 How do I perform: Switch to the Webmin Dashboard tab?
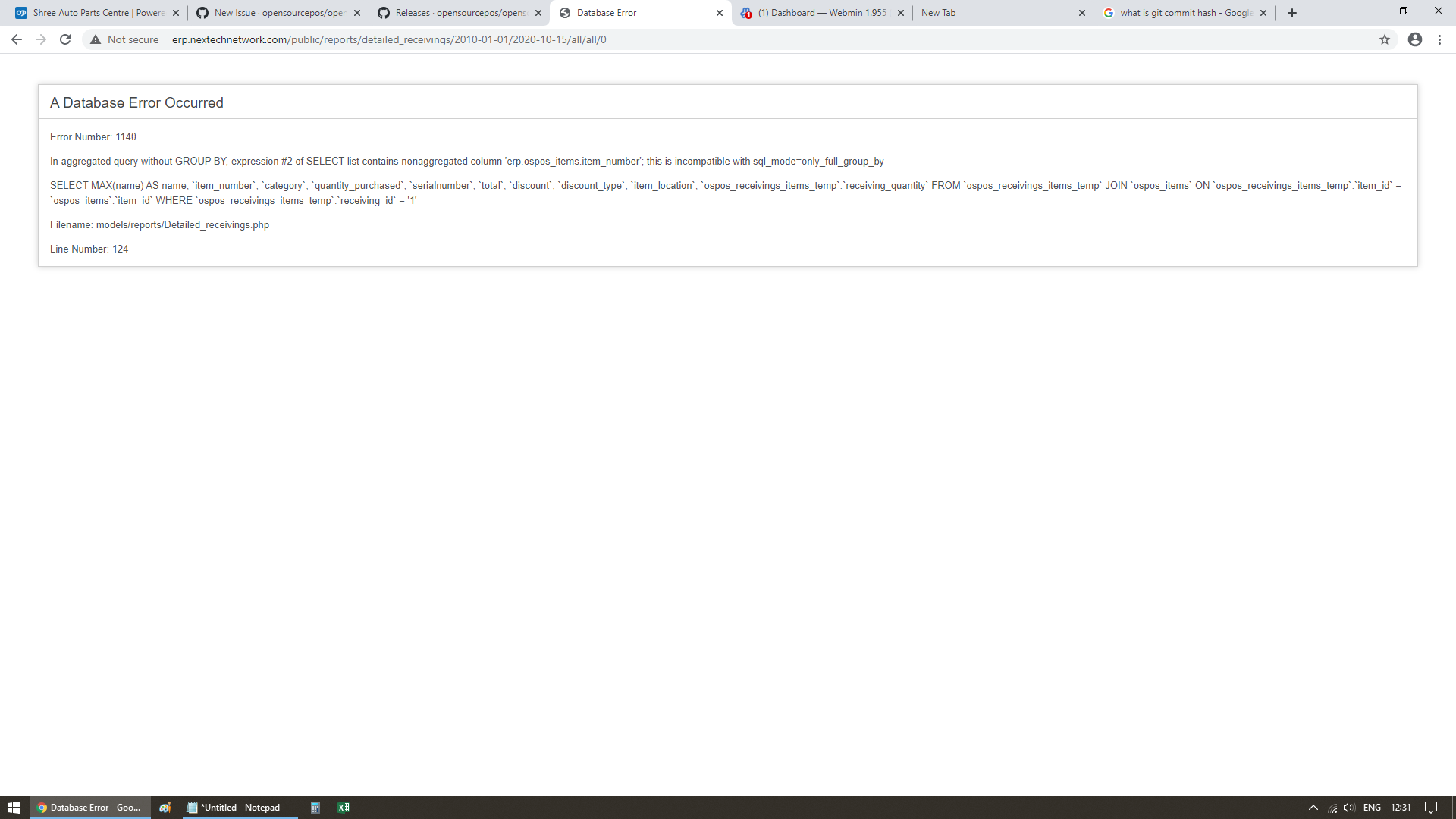pos(821,13)
